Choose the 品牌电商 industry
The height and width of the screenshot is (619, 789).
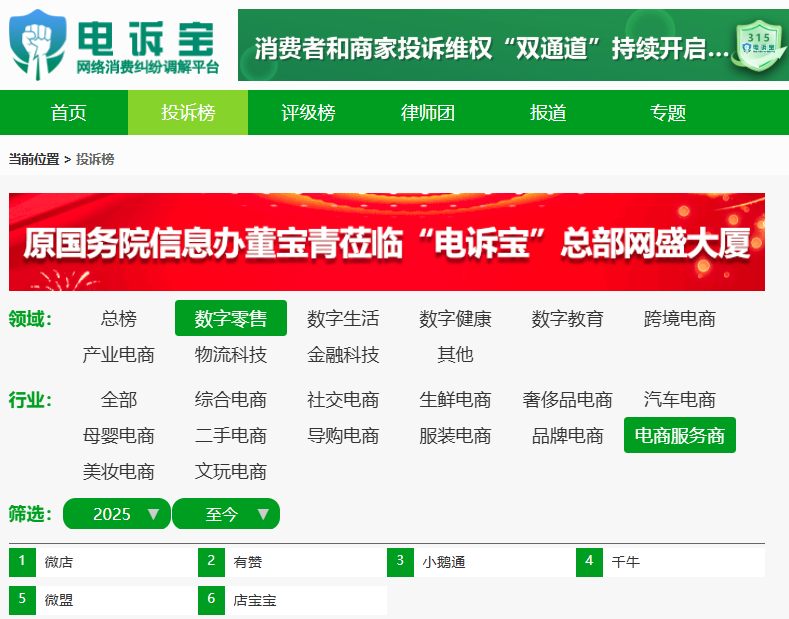tap(568, 436)
